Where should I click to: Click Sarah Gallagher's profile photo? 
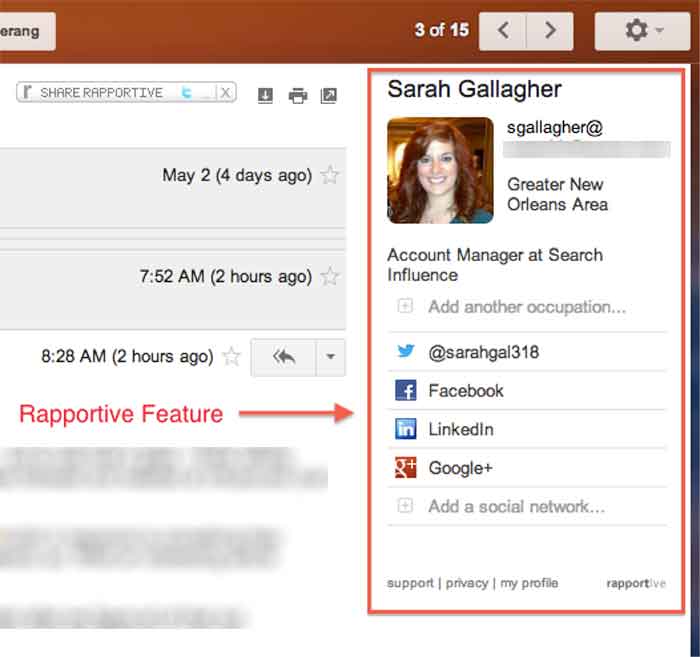click(440, 170)
